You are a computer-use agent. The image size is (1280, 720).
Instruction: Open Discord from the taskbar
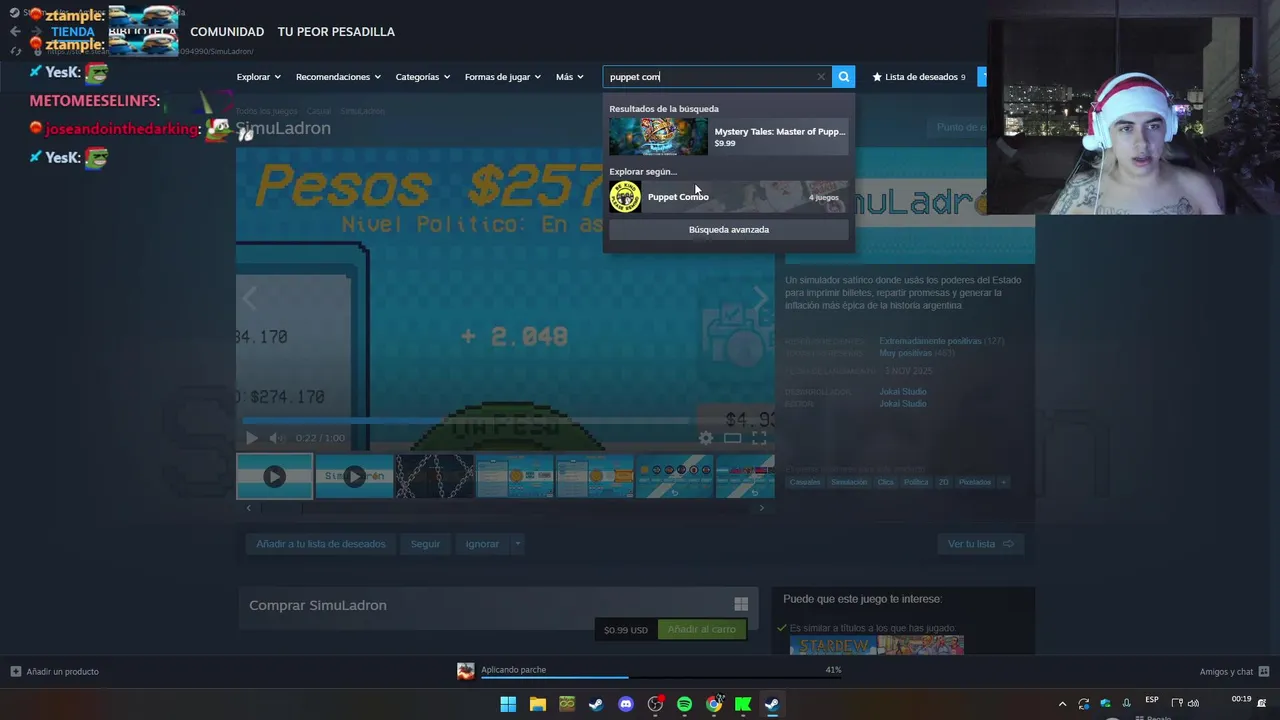(626, 704)
